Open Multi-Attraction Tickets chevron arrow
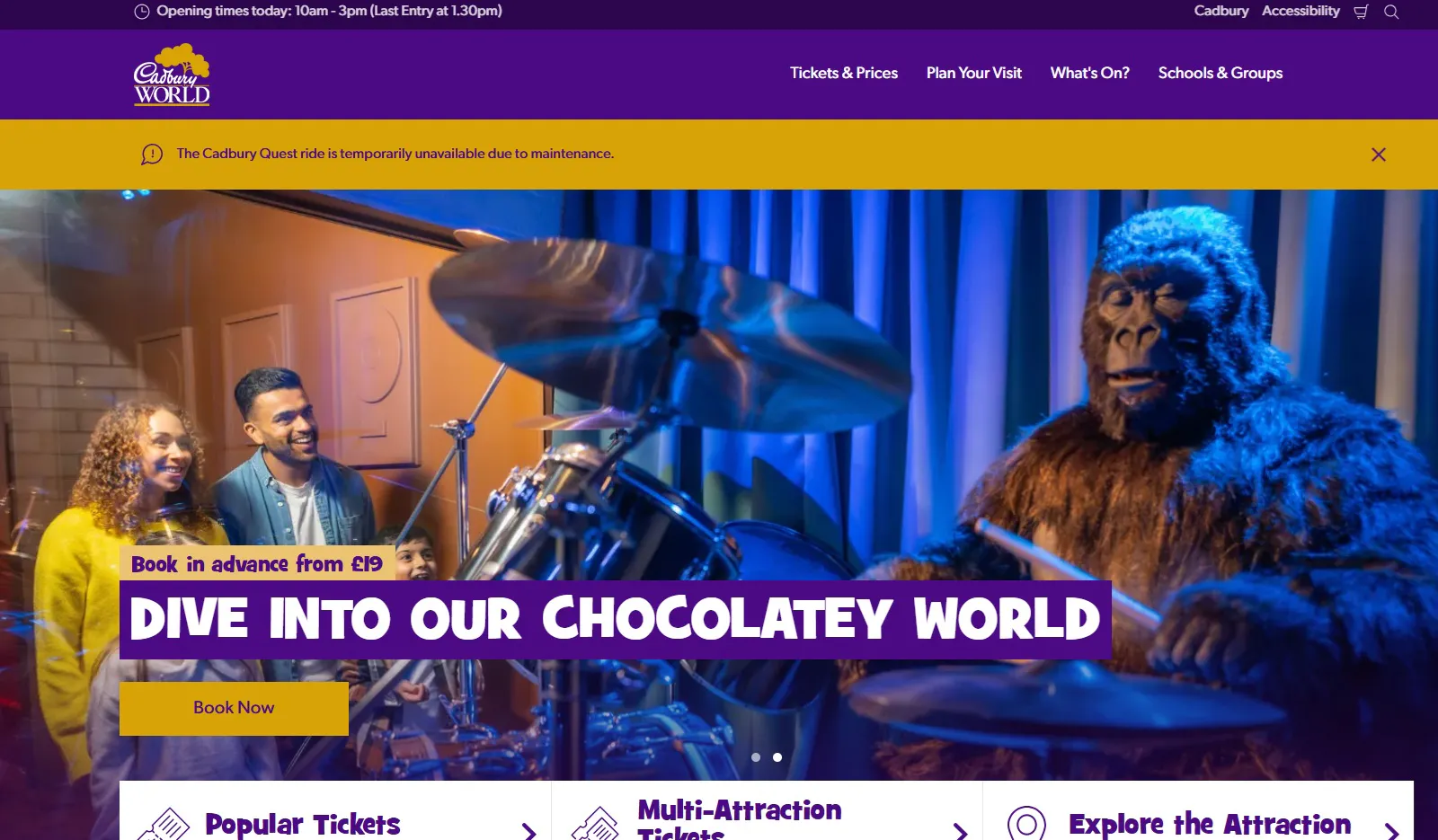1438x840 pixels. pos(961,832)
